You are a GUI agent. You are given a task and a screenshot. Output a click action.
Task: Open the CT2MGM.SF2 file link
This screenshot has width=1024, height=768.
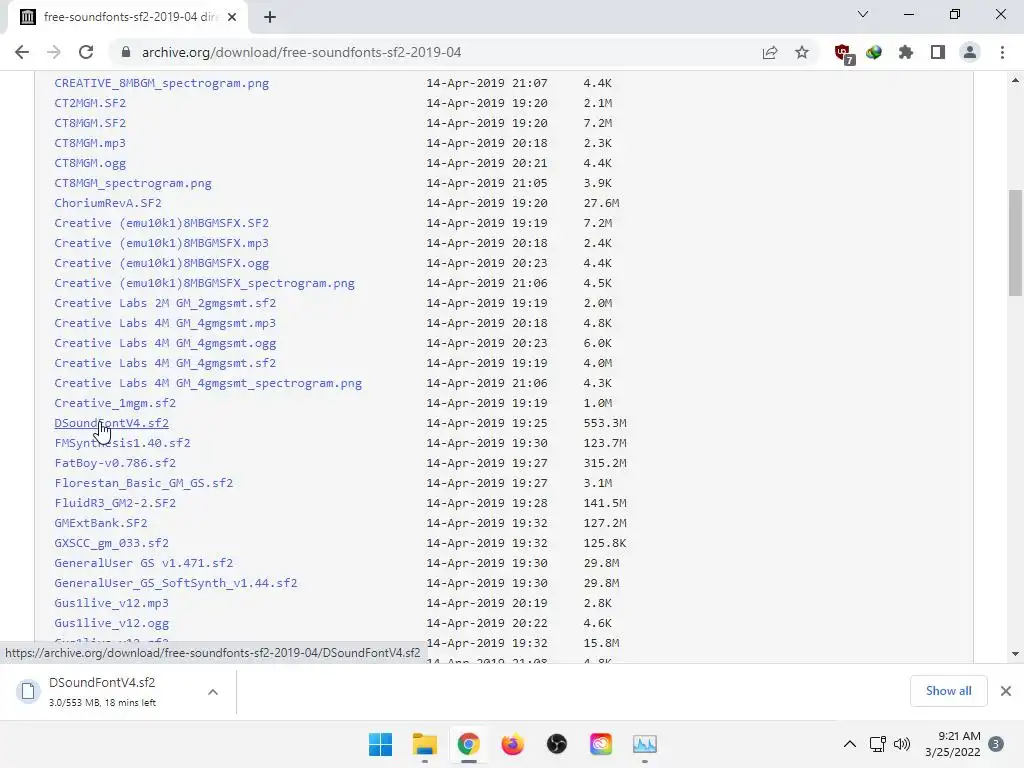point(90,103)
